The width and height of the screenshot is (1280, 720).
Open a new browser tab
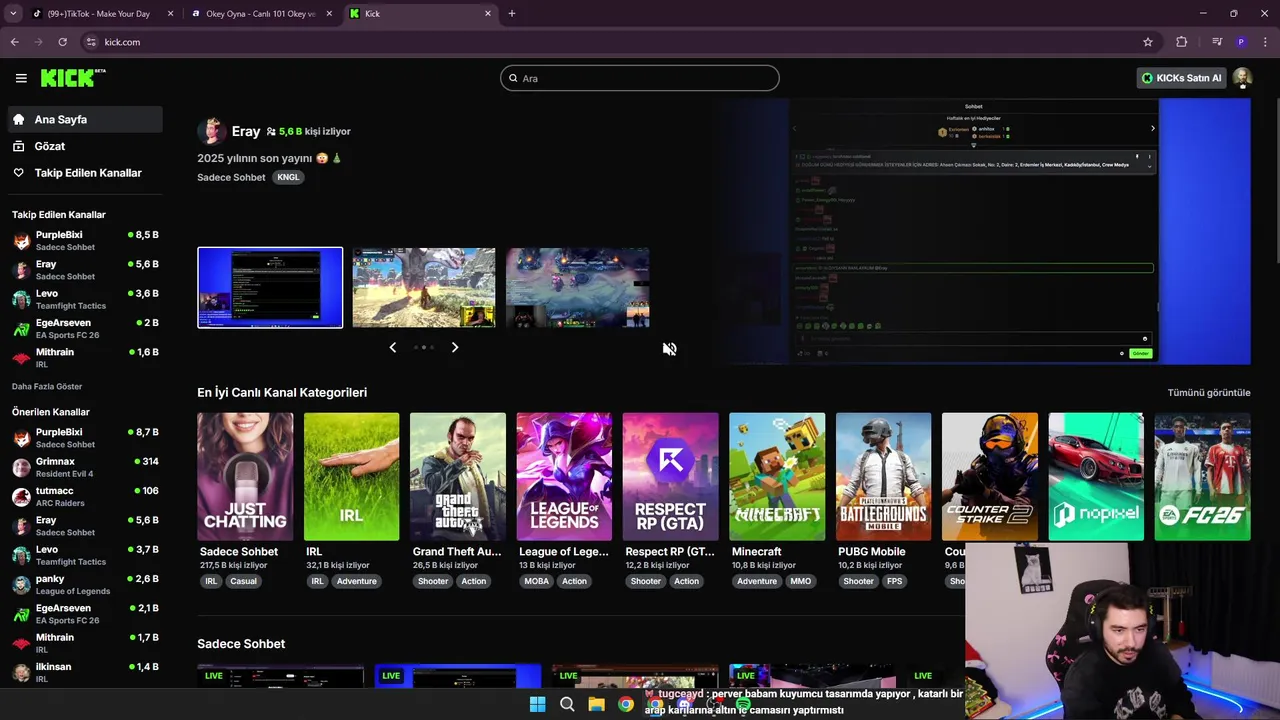click(x=512, y=13)
